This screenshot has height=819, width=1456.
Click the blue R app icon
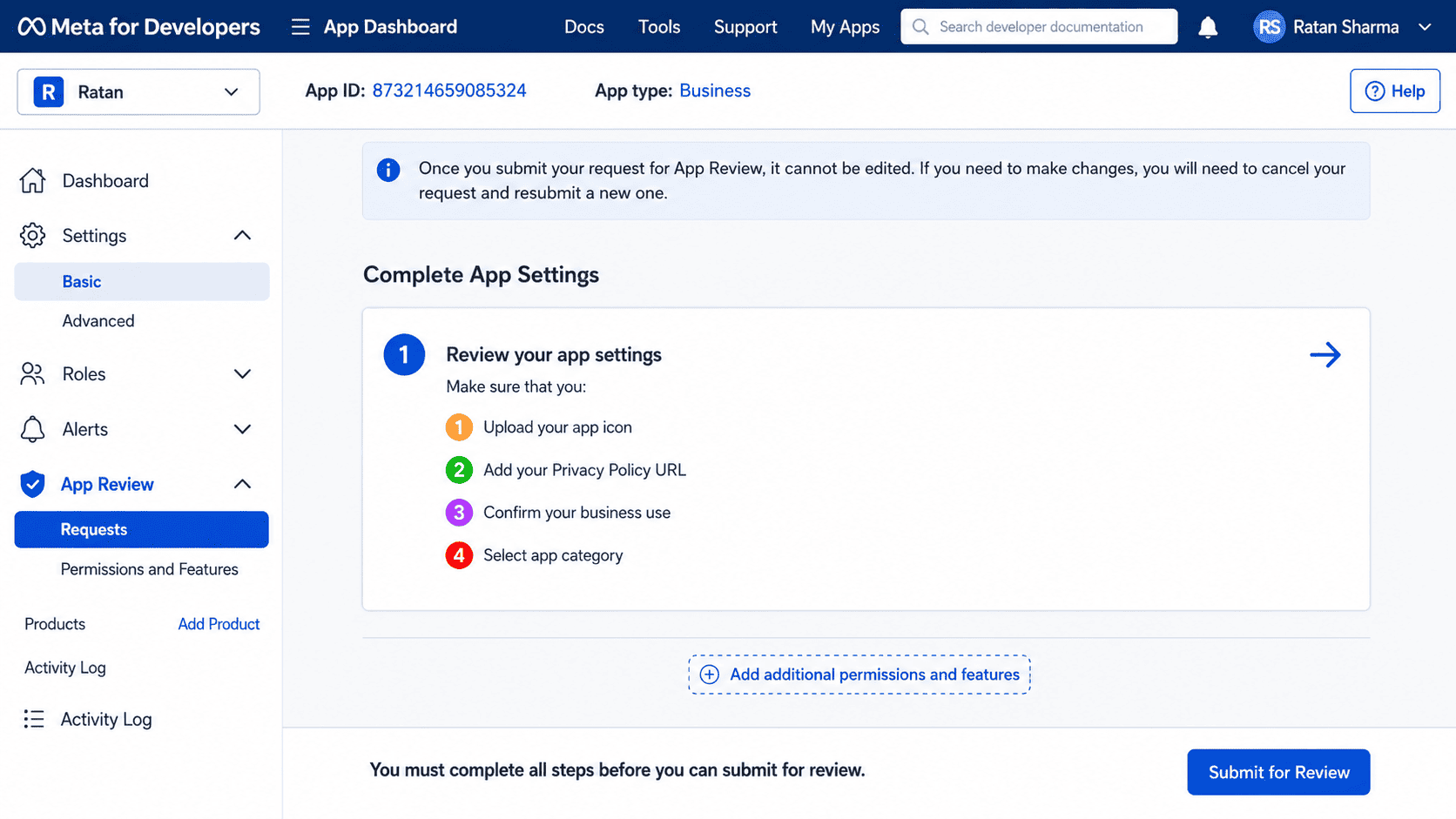coord(49,91)
